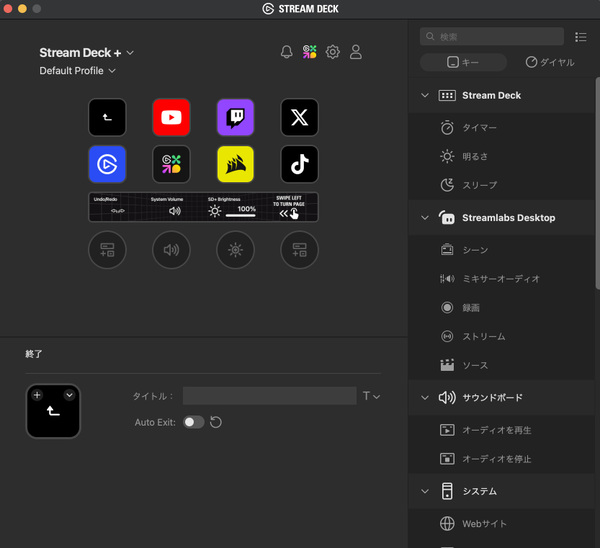The width and height of the screenshot is (600, 548).
Task: Collapse the システム category
Action: click(x=425, y=491)
